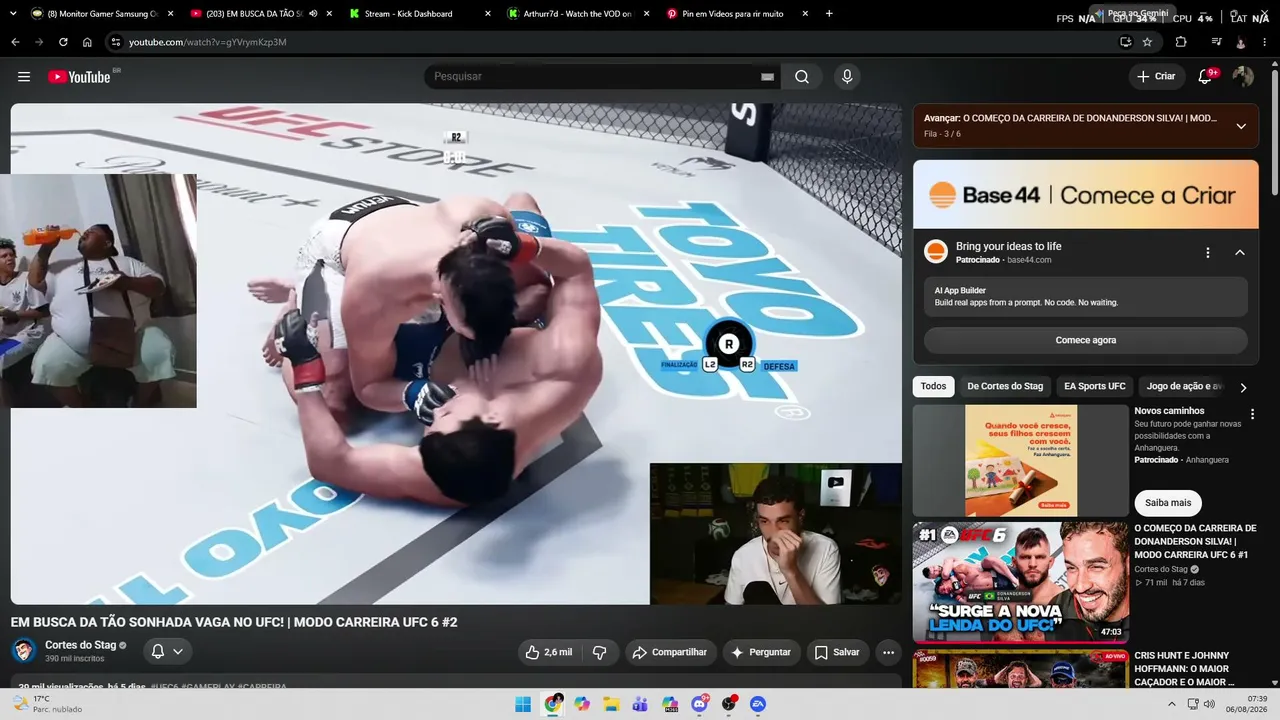Click Saiba mais on Anhanguera ad
1280x720 pixels.
tap(1168, 503)
